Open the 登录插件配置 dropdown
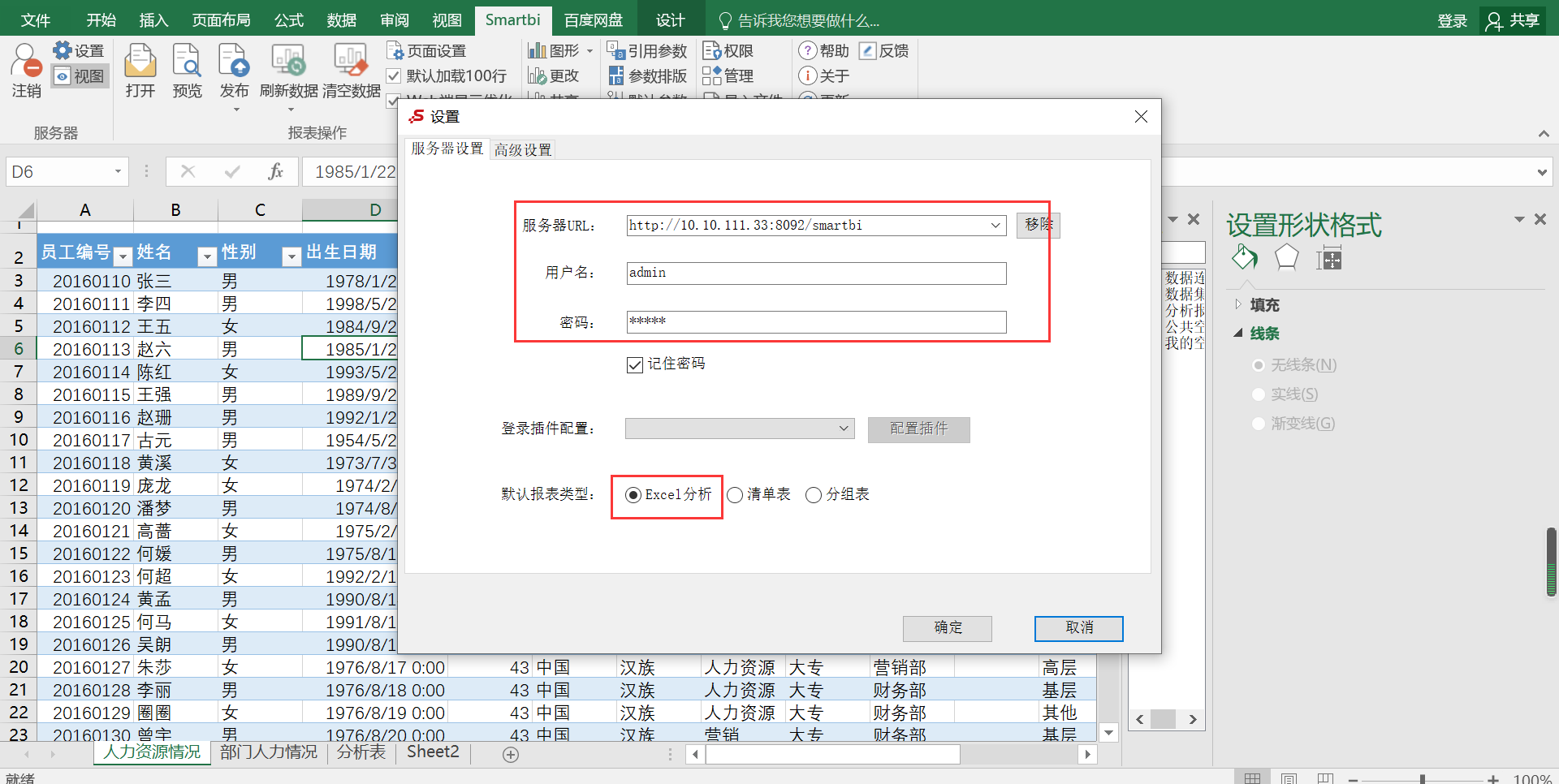Viewport: 1559px width, 784px height. tap(844, 429)
